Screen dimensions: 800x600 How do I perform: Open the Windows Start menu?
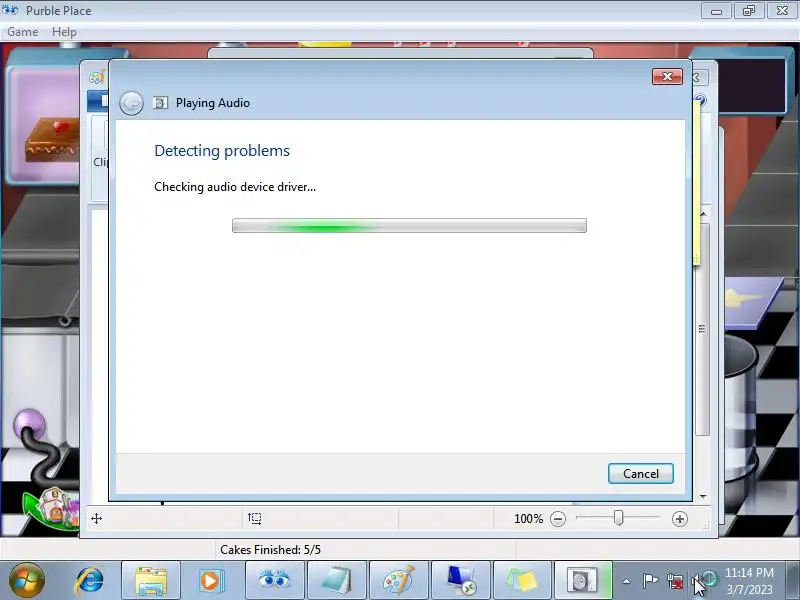pyautogui.click(x=27, y=580)
